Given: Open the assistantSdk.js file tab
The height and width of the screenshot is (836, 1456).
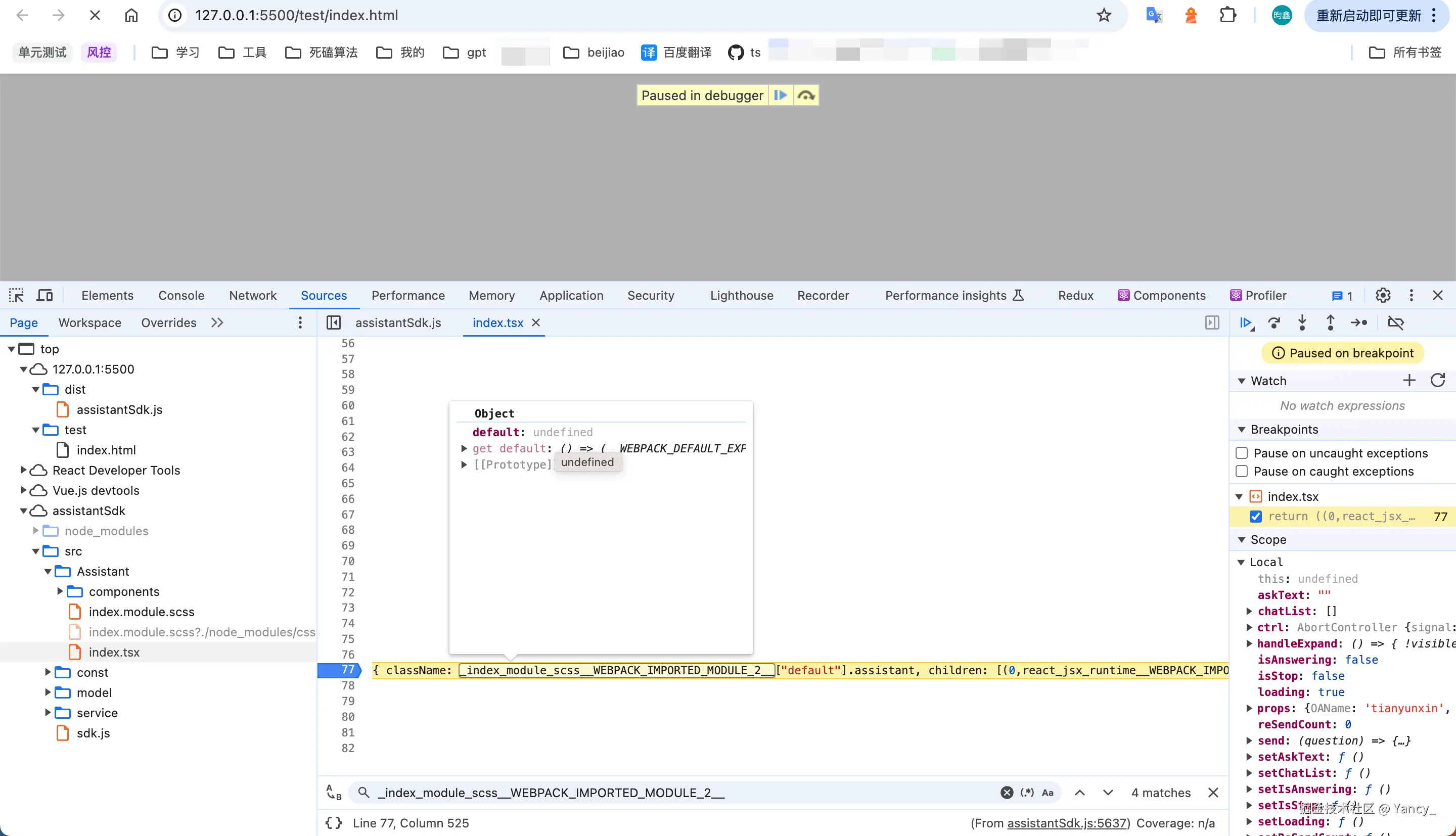Looking at the screenshot, I should tap(398, 322).
